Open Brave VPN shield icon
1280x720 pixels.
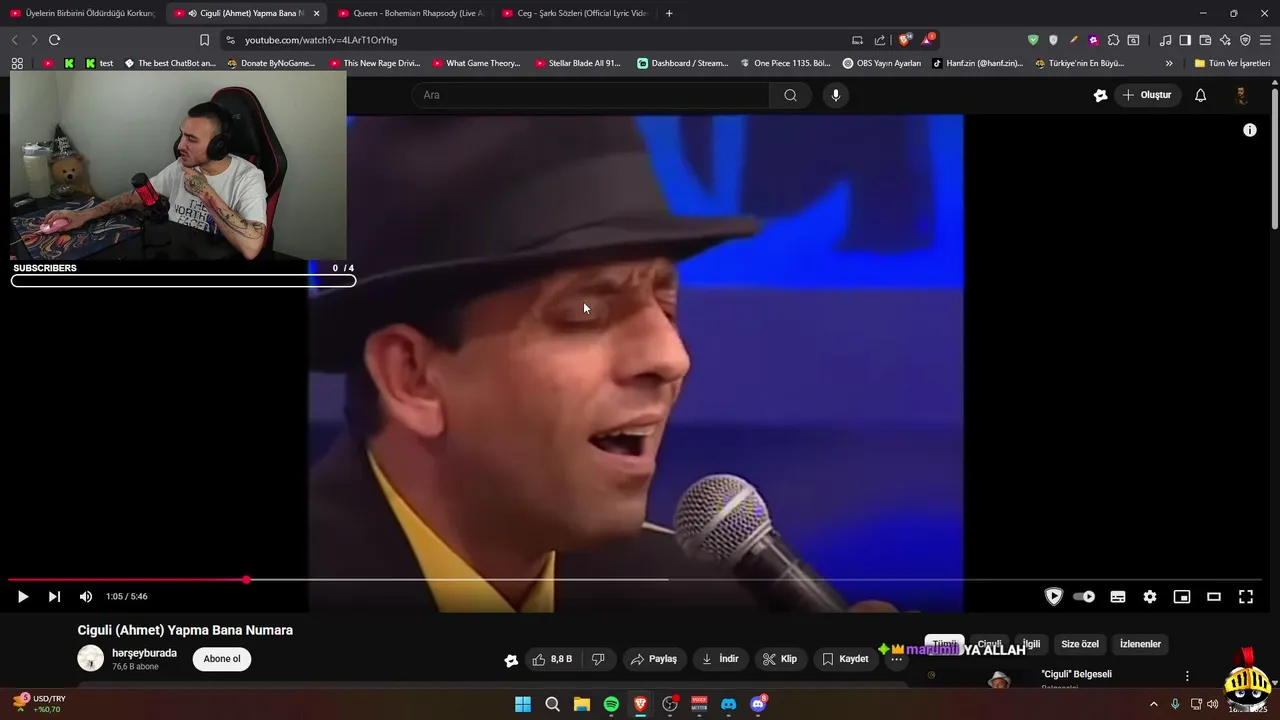click(1245, 40)
